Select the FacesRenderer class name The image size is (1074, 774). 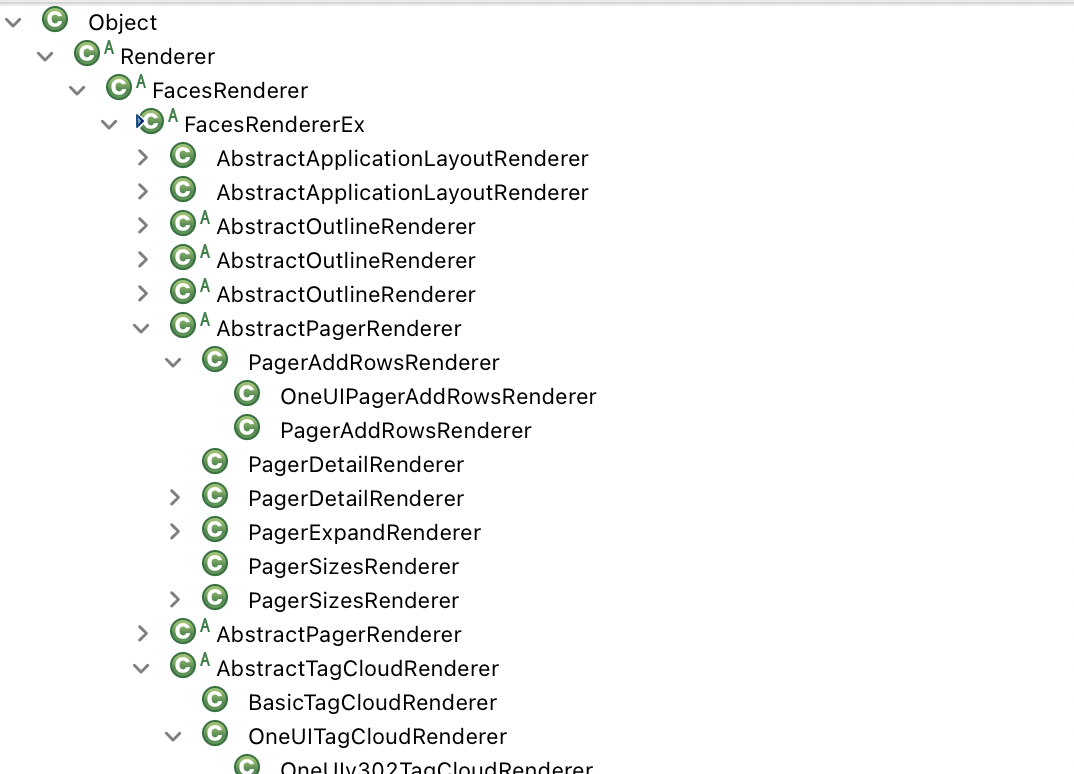230,91
